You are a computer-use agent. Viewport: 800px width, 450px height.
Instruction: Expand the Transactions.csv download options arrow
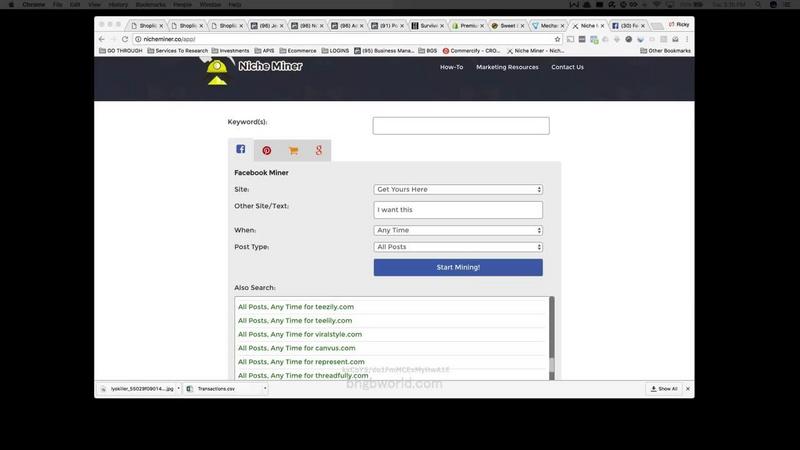pyautogui.click(x=265, y=389)
